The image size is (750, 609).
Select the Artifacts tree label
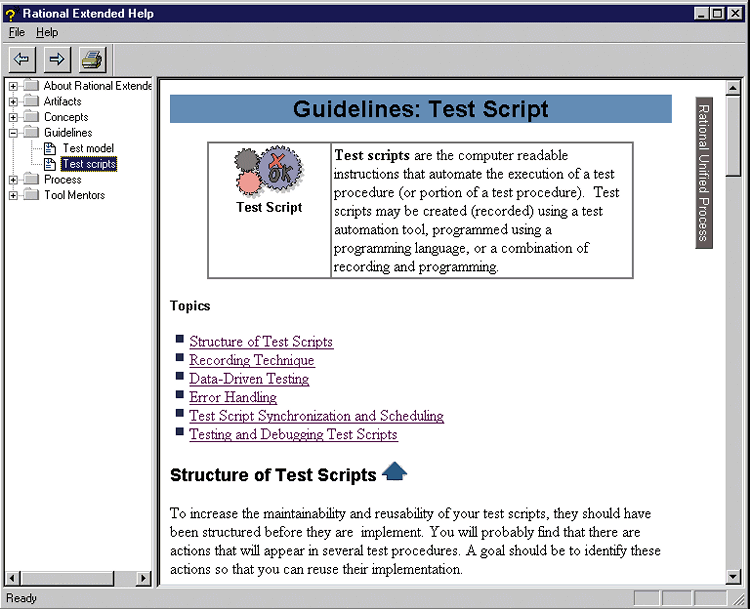(x=63, y=101)
